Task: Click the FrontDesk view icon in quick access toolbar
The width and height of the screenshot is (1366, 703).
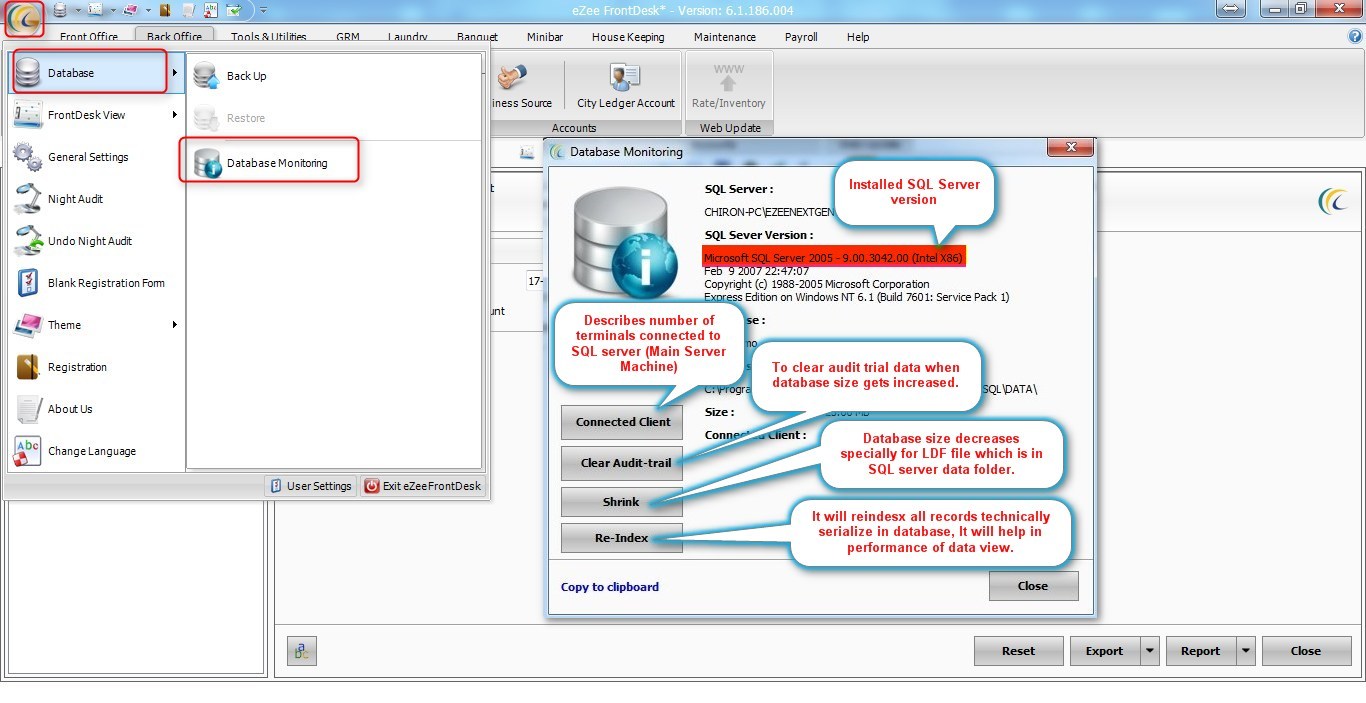Action: coord(95,10)
